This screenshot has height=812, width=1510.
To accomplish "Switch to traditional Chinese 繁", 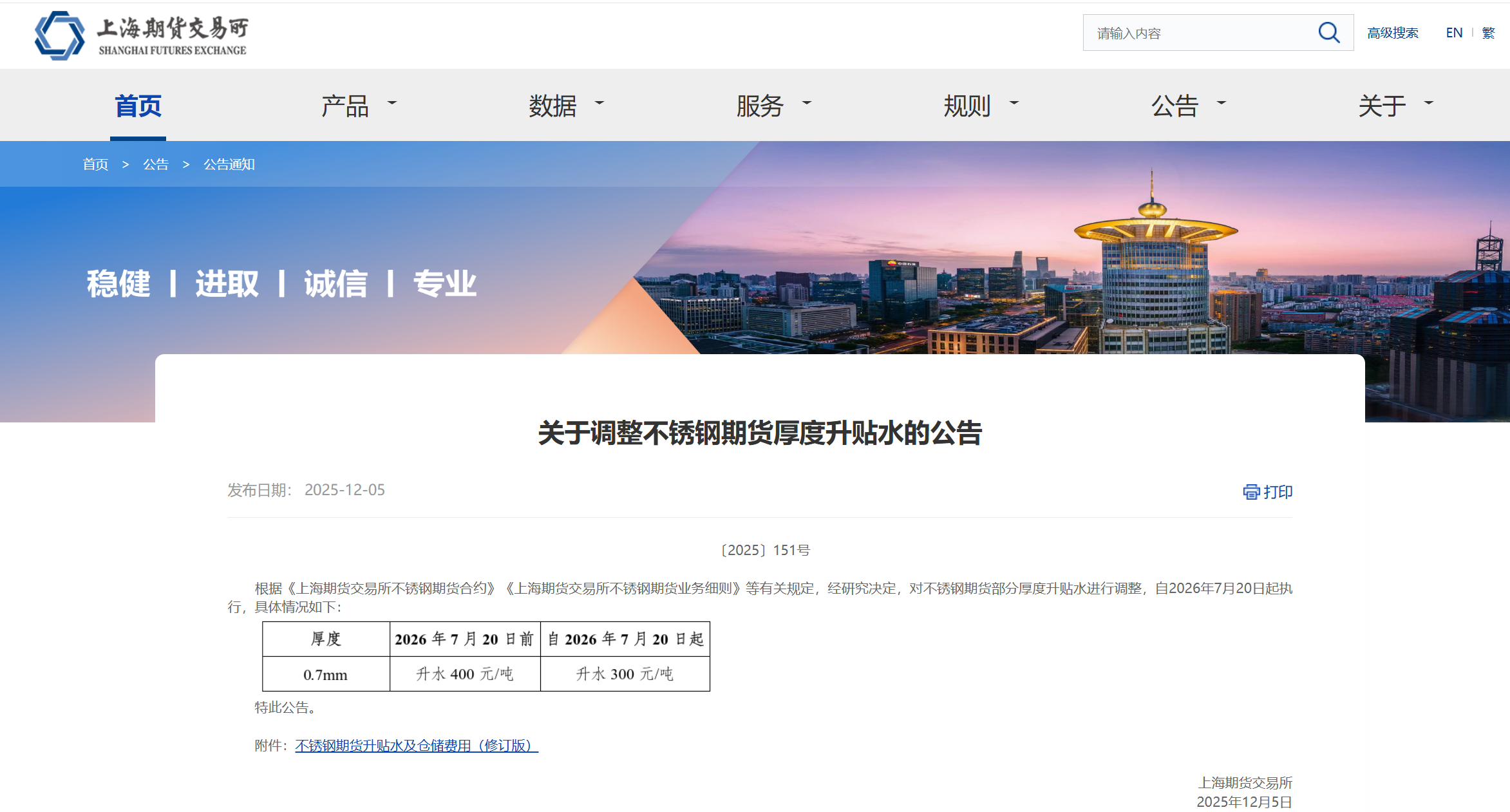I will point(1488,33).
